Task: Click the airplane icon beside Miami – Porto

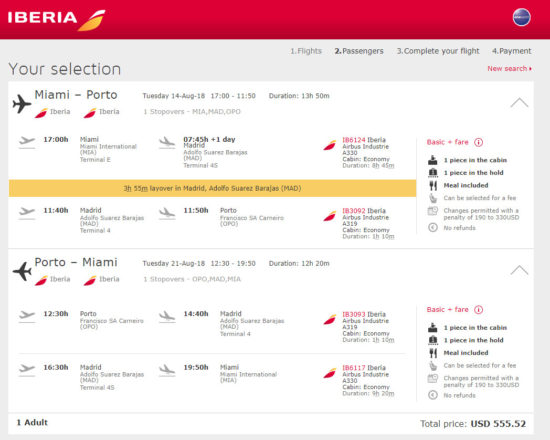Action: click(22, 104)
